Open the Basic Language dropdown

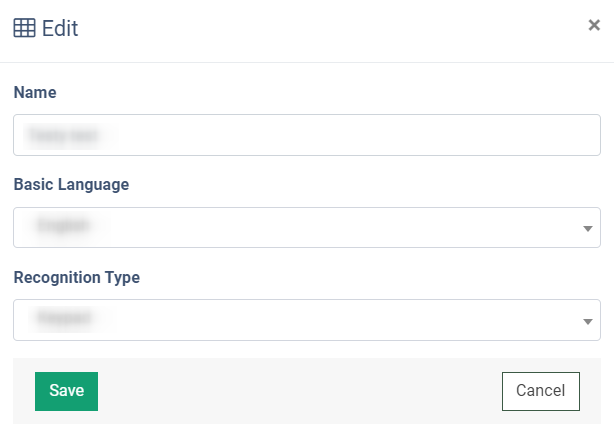click(307, 227)
